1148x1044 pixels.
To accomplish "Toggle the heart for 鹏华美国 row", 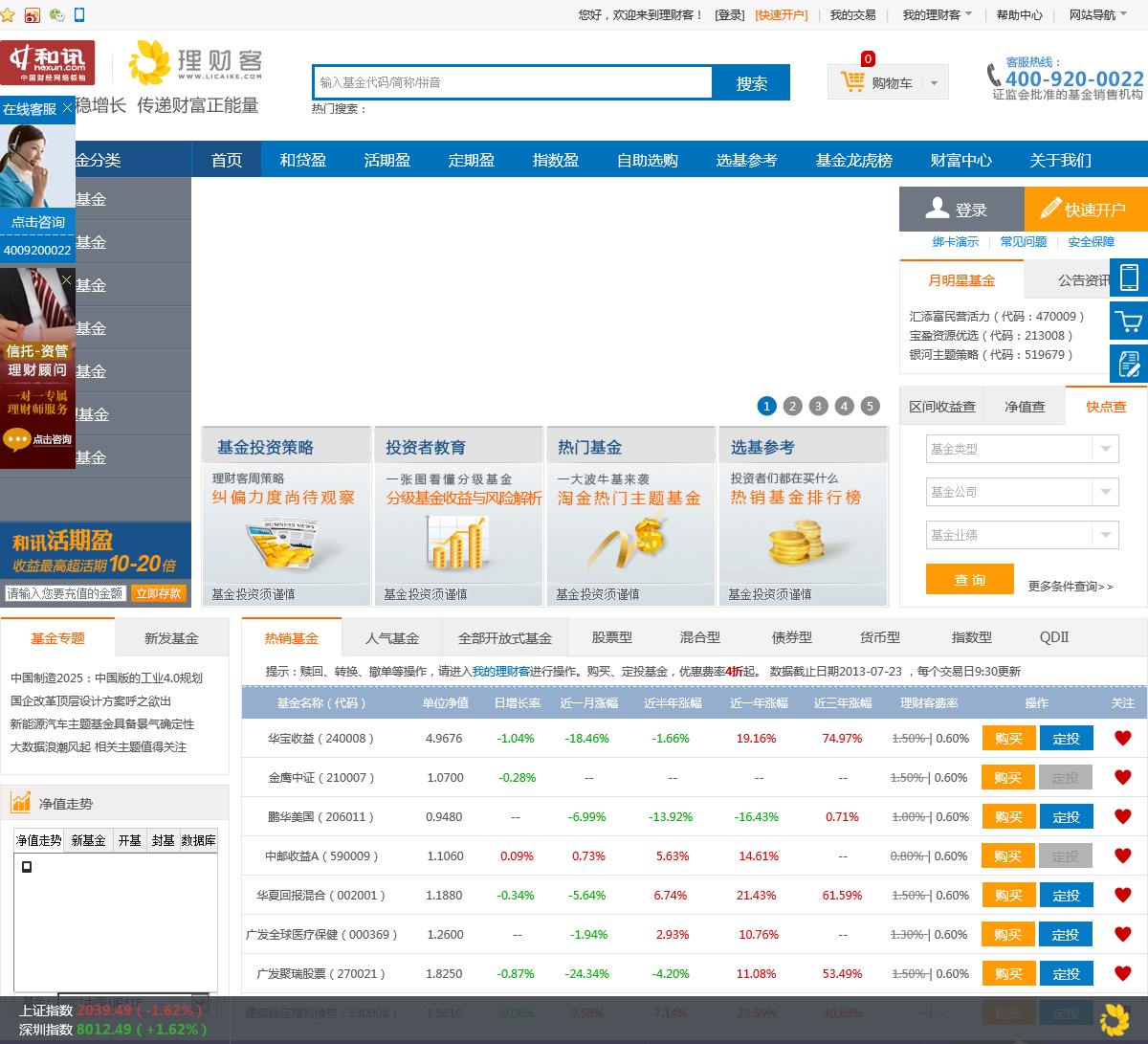I will [x=1123, y=816].
